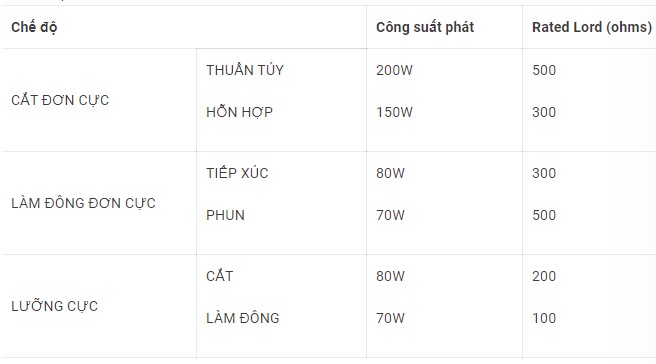Click the 200W power value
656x364 pixels.
click(394, 70)
